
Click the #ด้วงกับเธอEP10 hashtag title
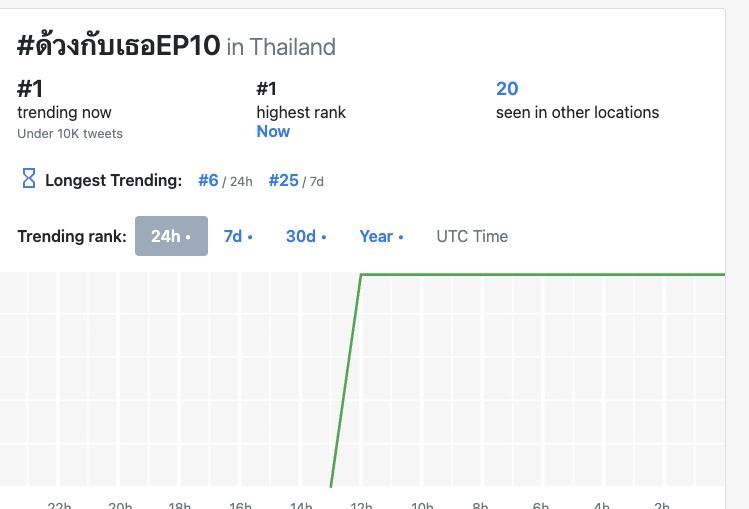coord(118,46)
